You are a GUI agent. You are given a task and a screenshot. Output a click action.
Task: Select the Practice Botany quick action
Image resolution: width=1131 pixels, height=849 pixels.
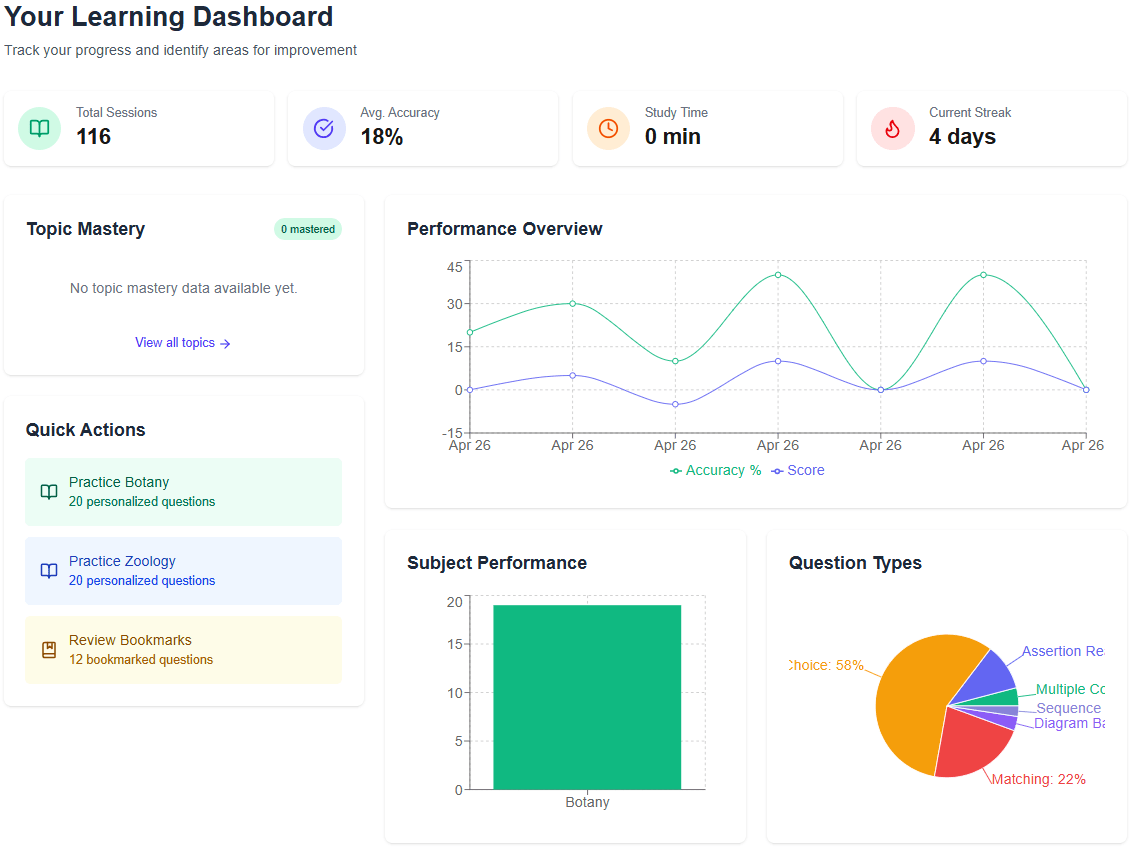183,491
